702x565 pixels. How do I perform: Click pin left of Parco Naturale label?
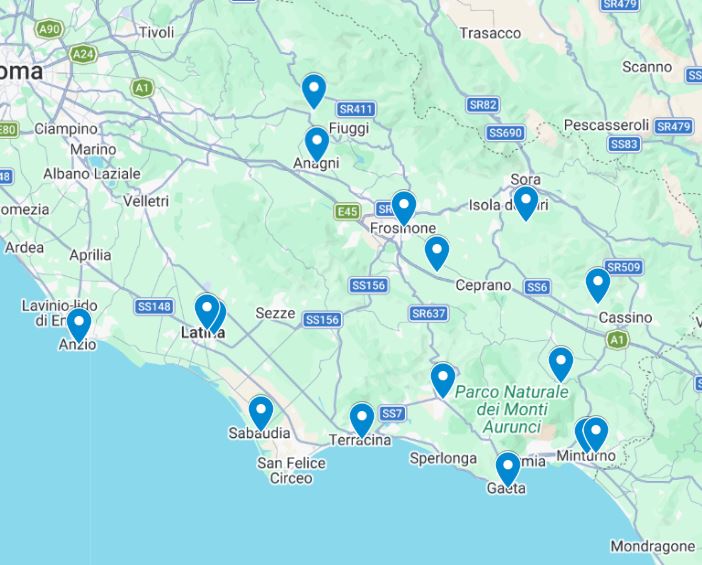(x=443, y=381)
